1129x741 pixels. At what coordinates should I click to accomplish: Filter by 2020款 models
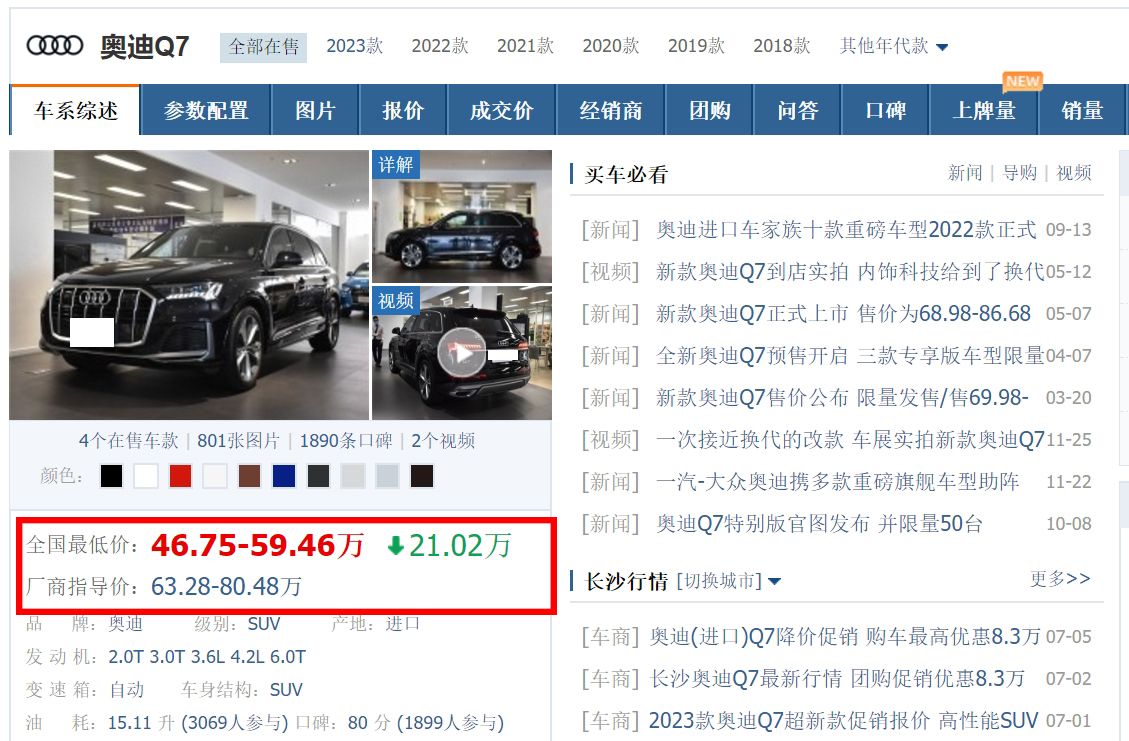[x=611, y=46]
